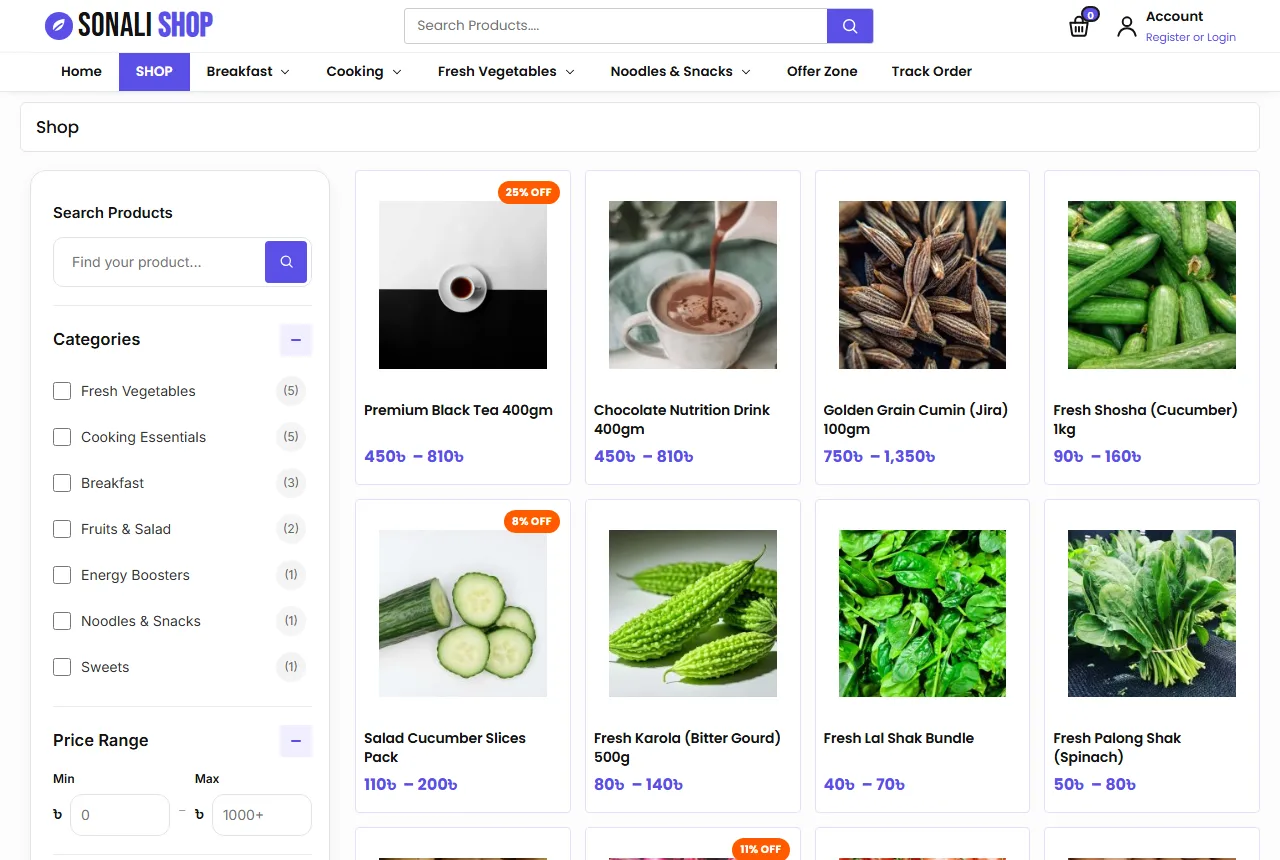
Task: Open the Salad Cucumber Slices Pack image
Action: (x=463, y=613)
